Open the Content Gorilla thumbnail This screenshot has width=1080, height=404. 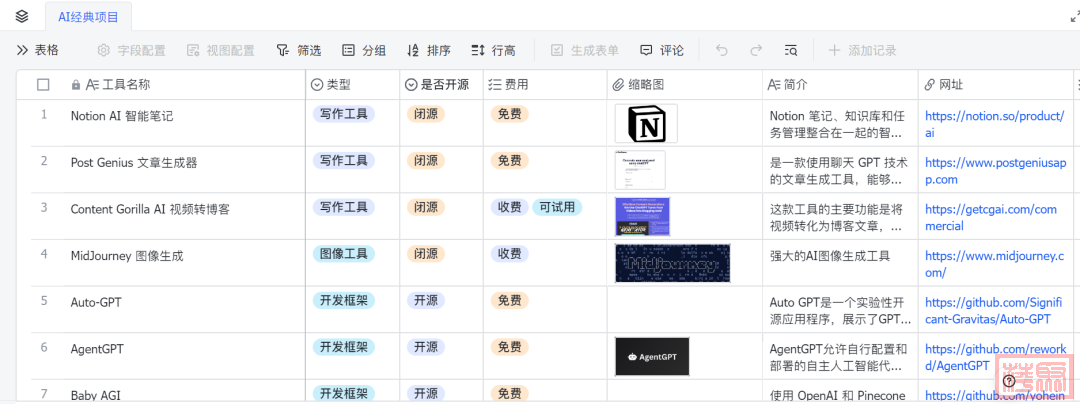[x=643, y=217]
